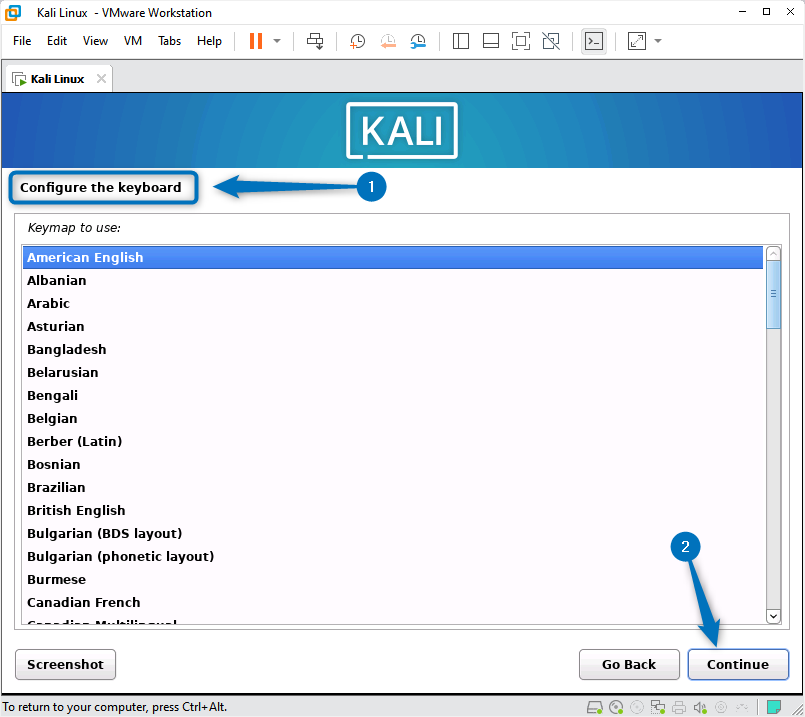This screenshot has width=805, height=717.
Task: Take a snapshot of the virtual machine
Action: tap(357, 41)
